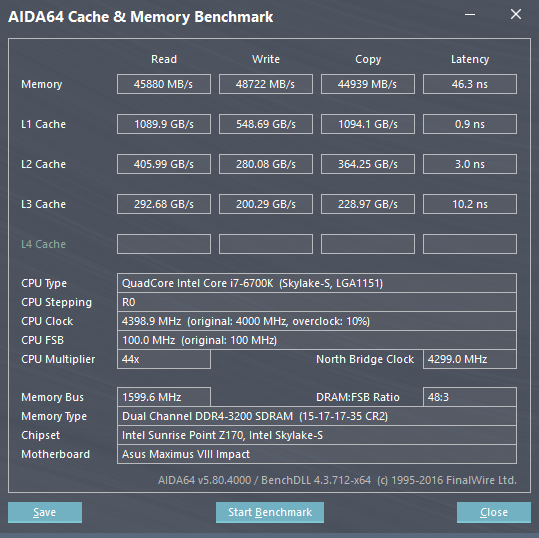Click the Motherboard Asus Maximus VIII Impact field

pyautogui.click(x=317, y=454)
